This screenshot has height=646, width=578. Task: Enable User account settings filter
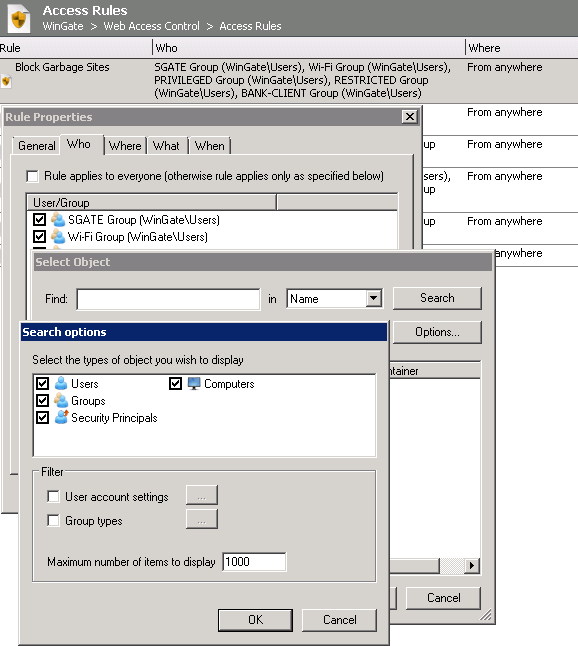53,496
